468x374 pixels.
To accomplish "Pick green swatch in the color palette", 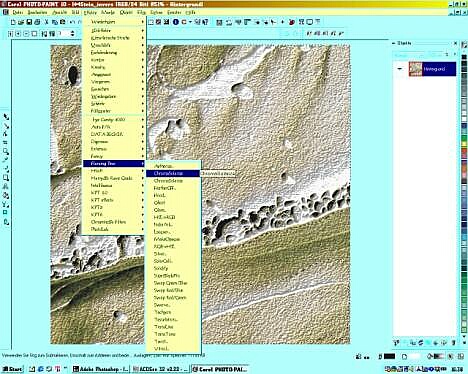I will [x=464, y=137].
